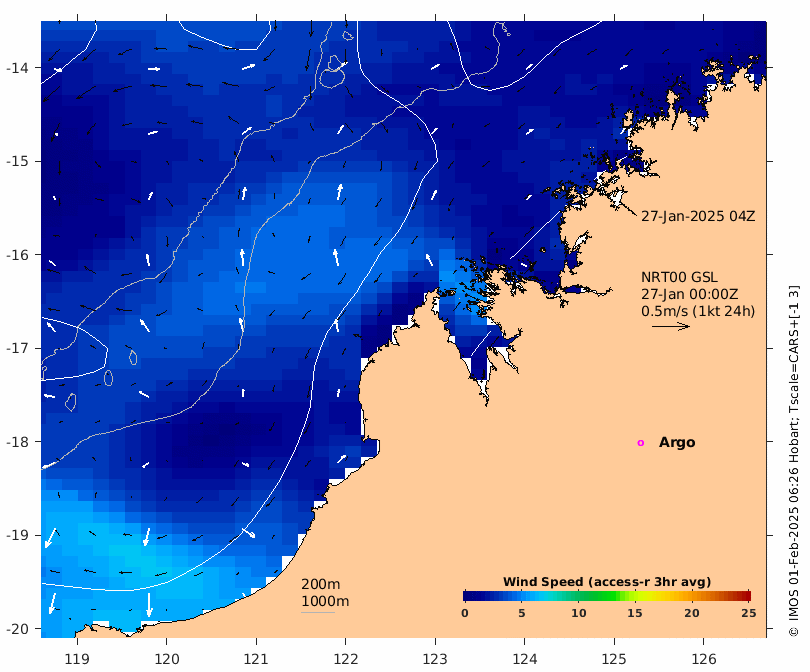Click longitude axis label 124
The width and height of the screenshot is (810, 672).
(524, 659)
